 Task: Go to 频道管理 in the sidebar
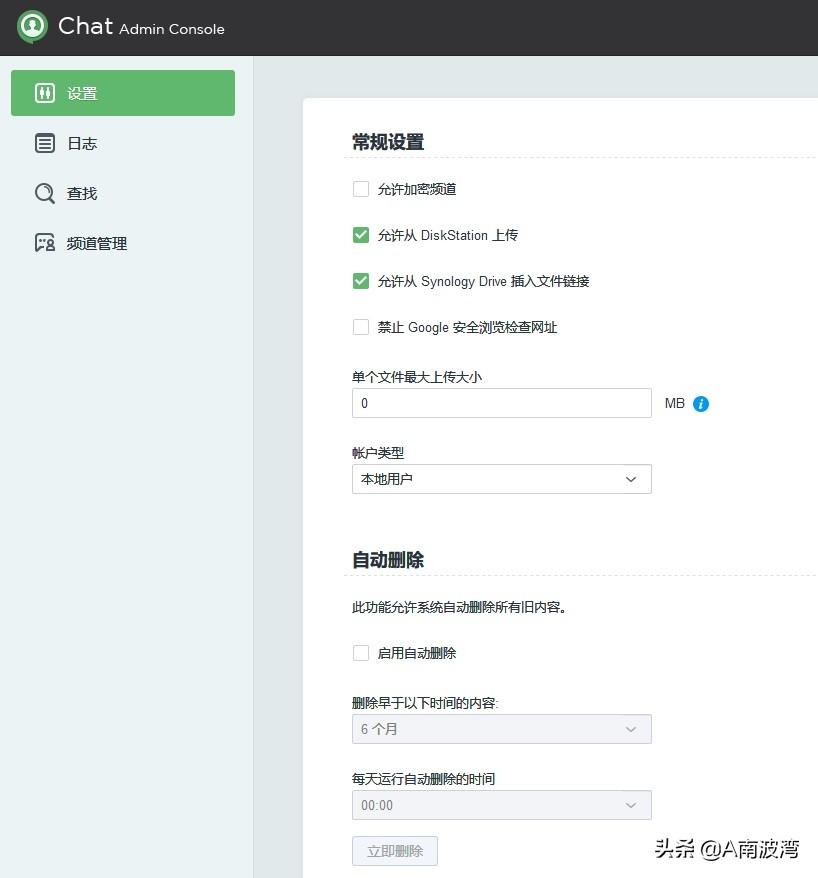coord(97,243)
